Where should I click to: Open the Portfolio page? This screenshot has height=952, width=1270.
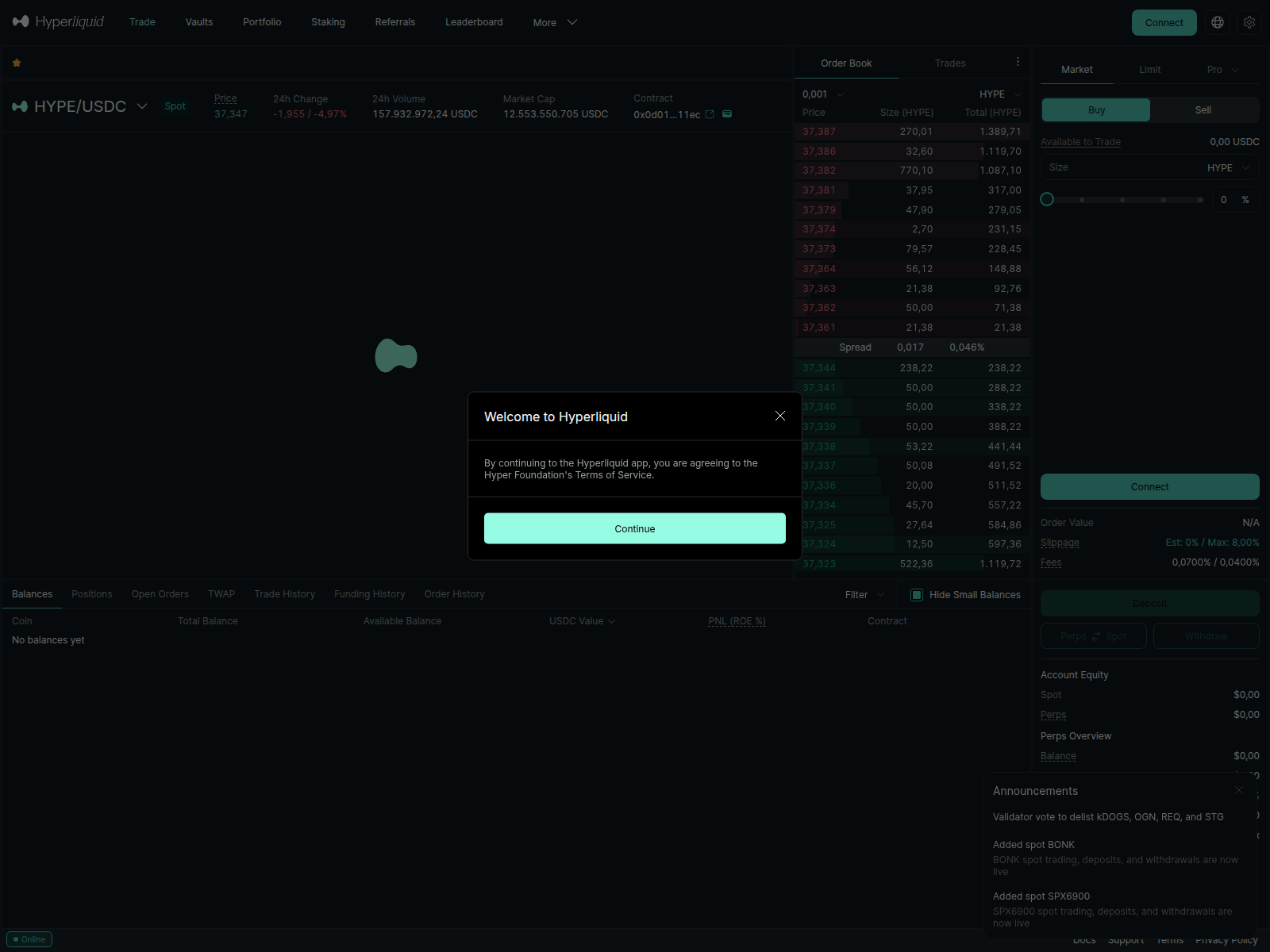pyautogui.click(x=262, y=22)
